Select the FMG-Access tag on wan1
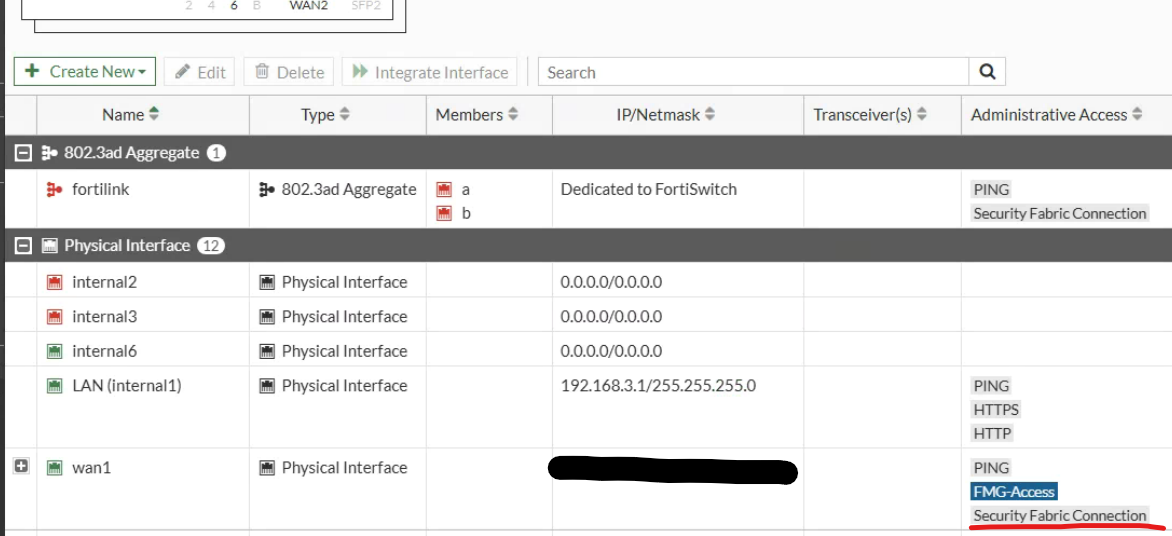The image size is (1172, 536). (1014, 491)
